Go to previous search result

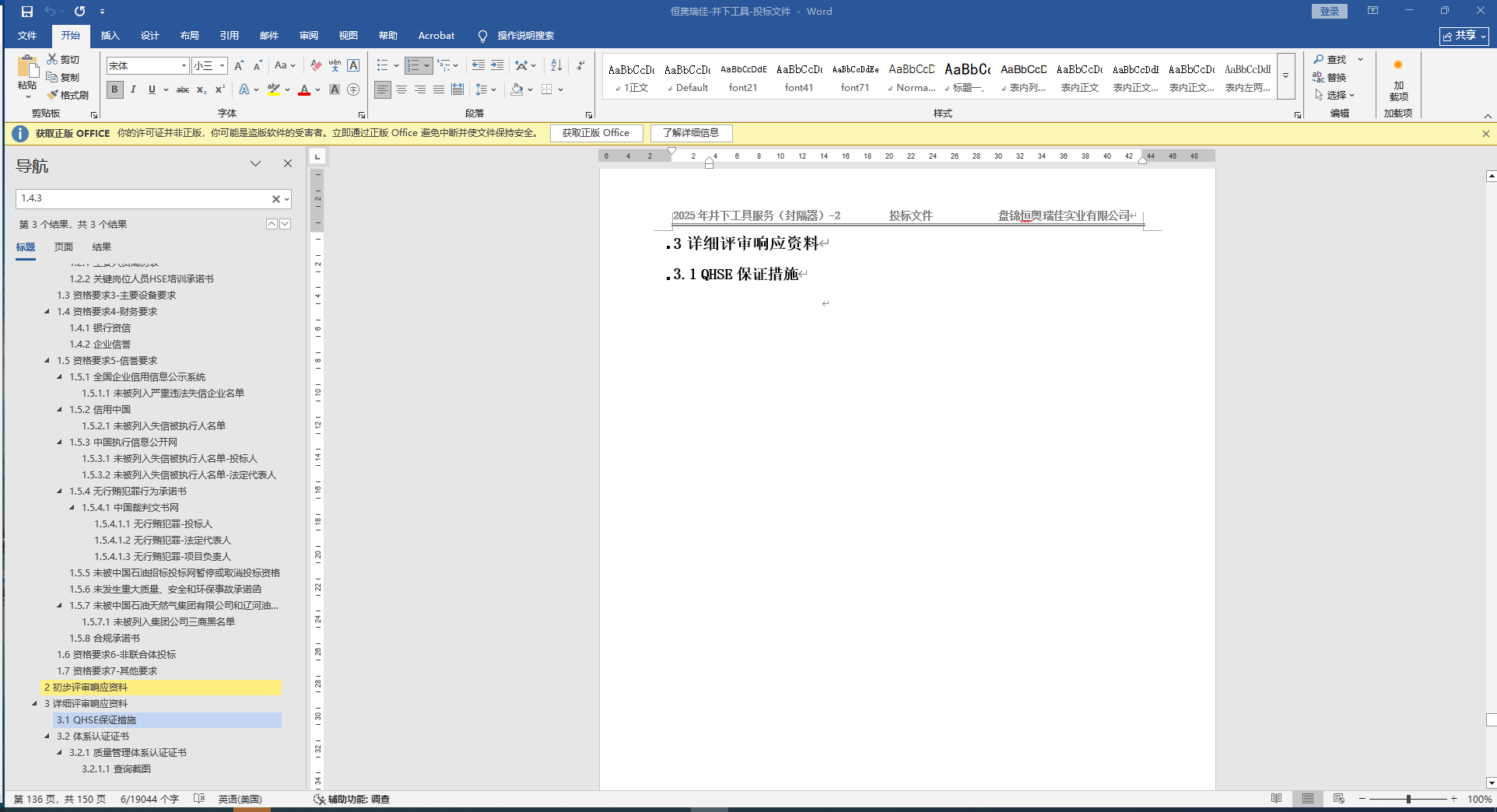pyautogui.click(x=272, y=224)
